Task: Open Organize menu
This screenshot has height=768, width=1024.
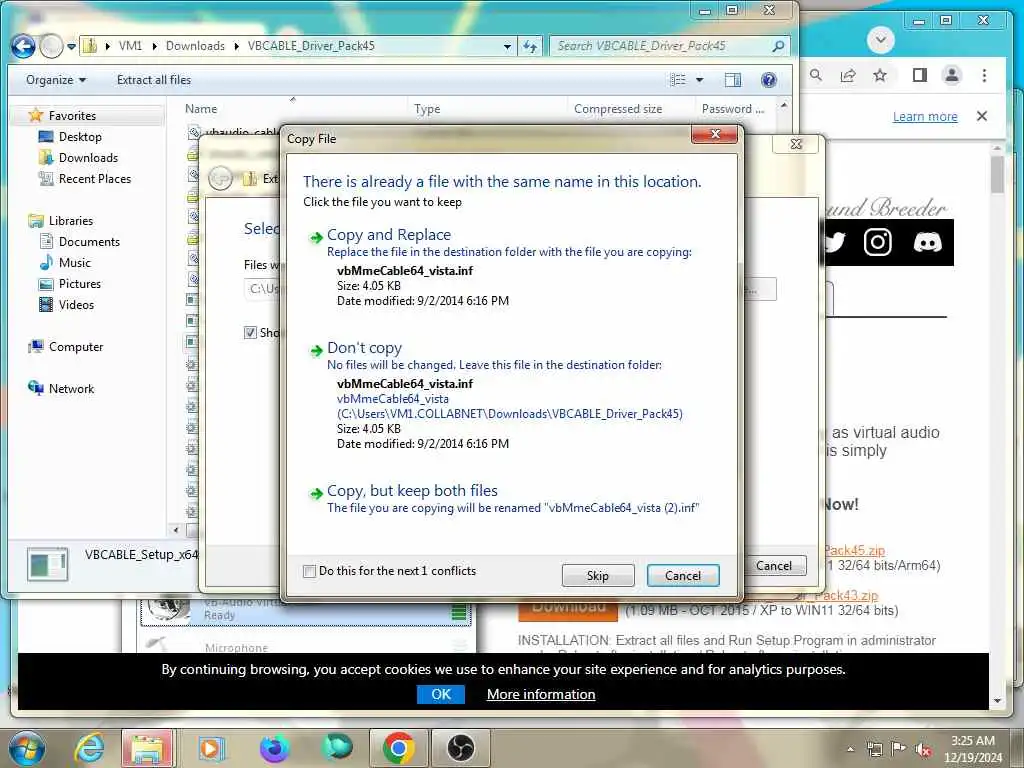Action: 56,80
